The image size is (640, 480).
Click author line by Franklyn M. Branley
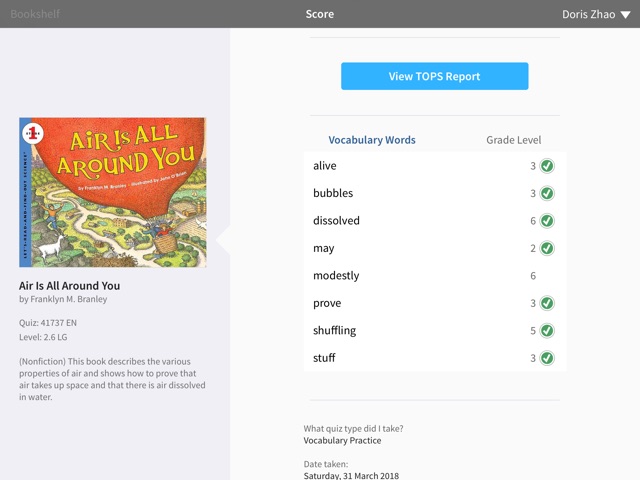click(63, 299)
